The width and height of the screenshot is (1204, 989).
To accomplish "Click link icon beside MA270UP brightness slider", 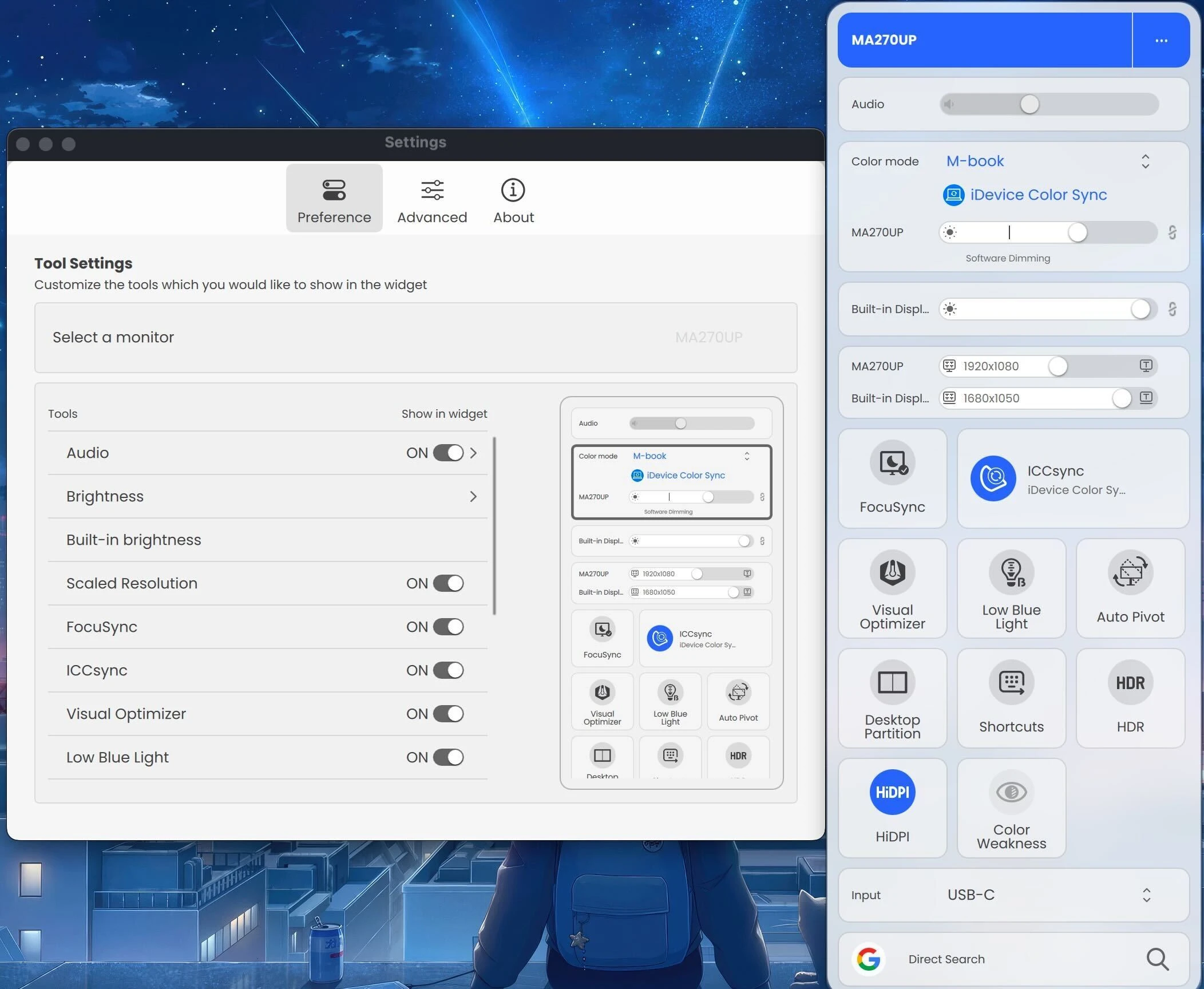I will tap(1172, 232).
